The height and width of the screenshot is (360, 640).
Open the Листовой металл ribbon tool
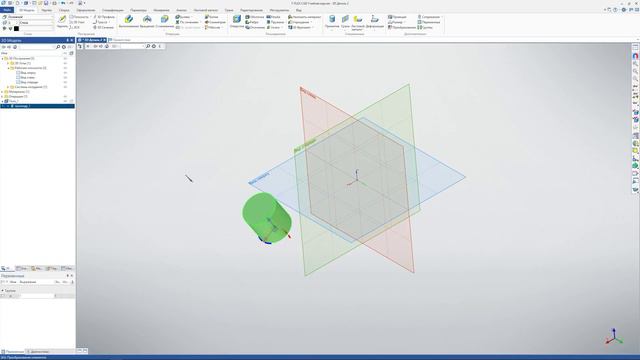[358, 22]
